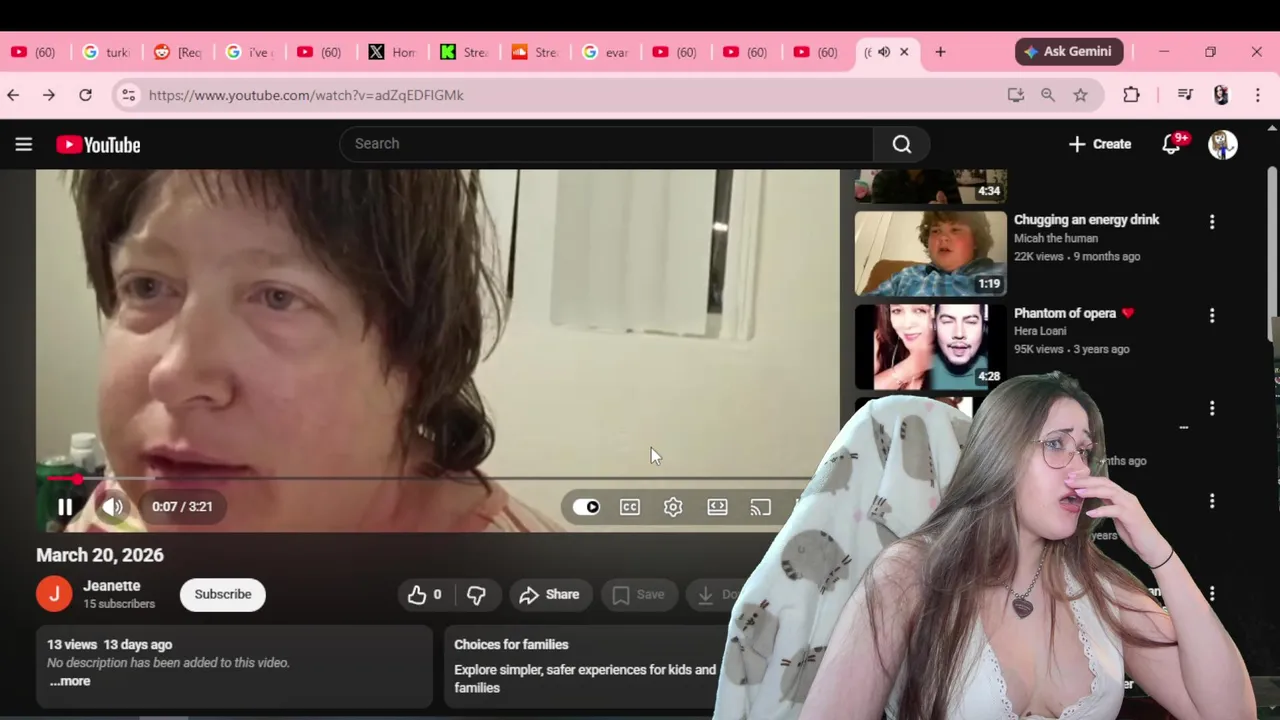
Task: Toggle the autoplay switch in player
Action: click(x=587, y=507)
